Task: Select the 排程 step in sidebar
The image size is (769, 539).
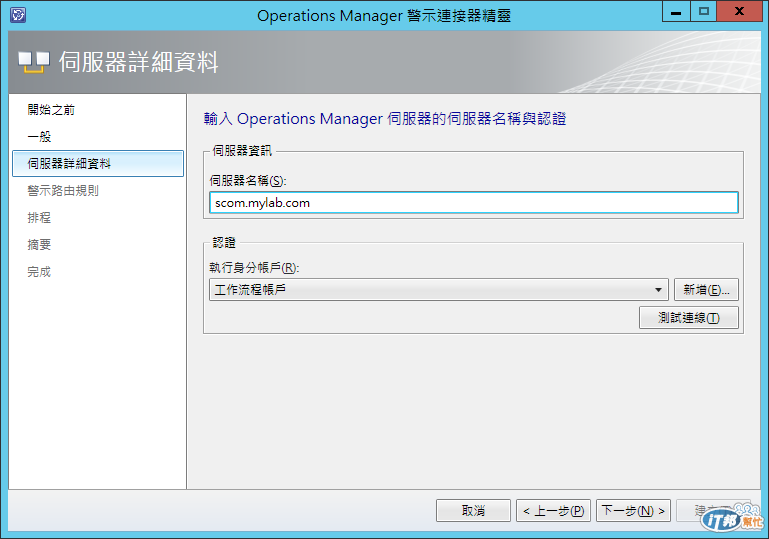Action: pos(39,218)
